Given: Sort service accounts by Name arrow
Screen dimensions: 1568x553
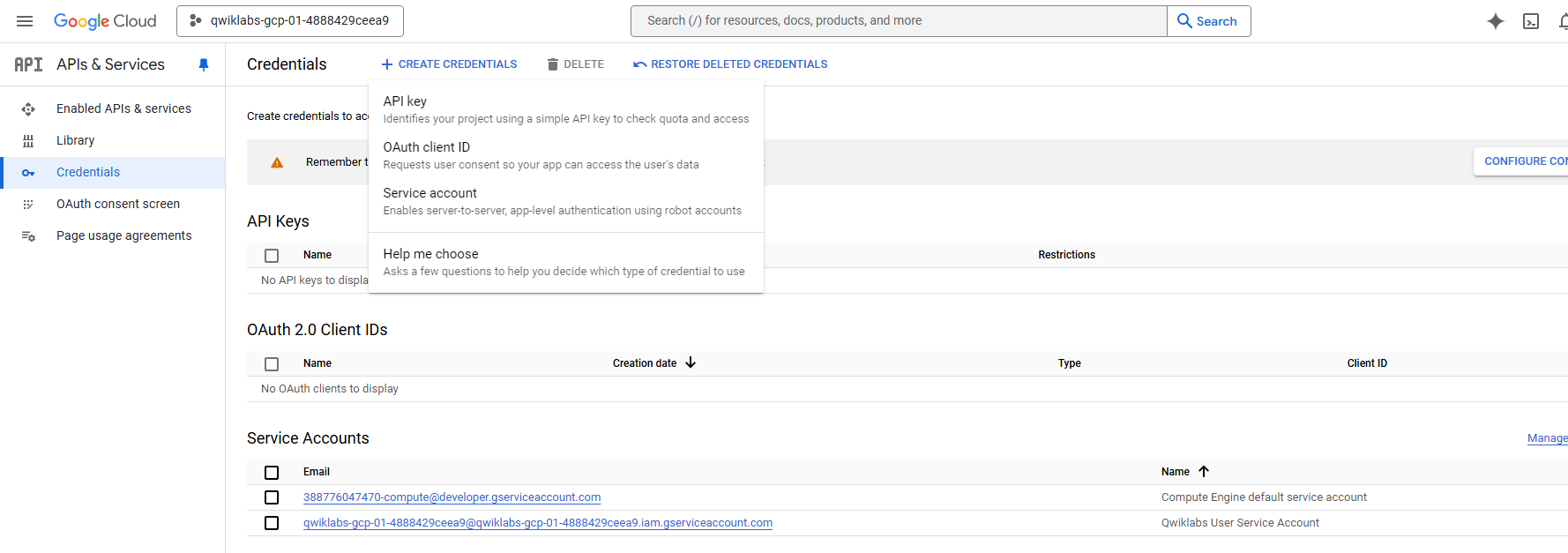Looking at the screenshot, I should coord(1204,471).
